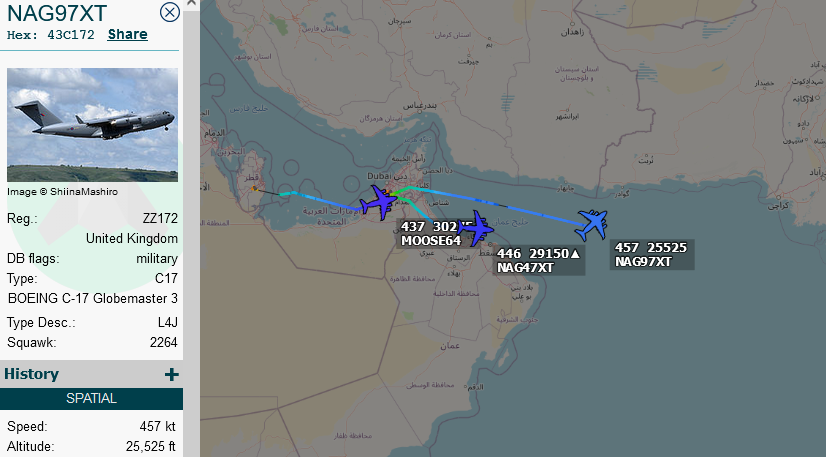Screen dimensions: 826x457
Task: Click the NAG97XT callsign heading
Action: [x=57, y=14]
